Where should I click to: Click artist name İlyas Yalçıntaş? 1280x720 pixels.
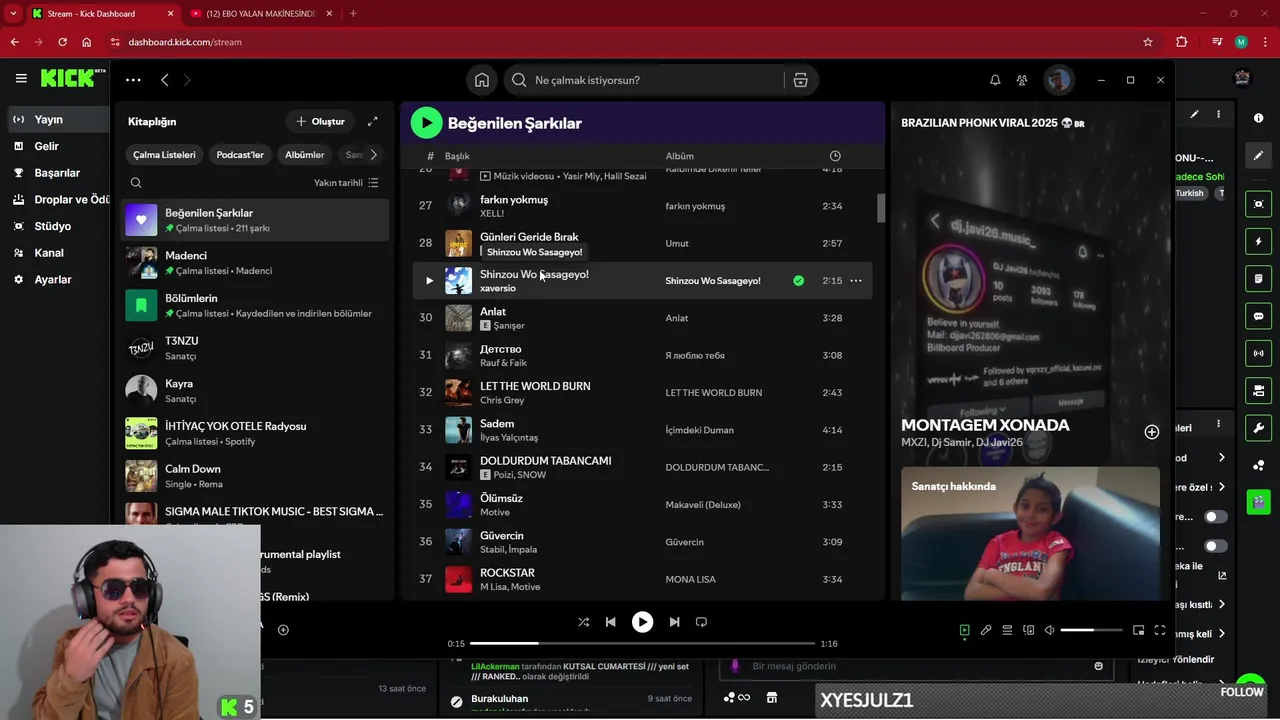coord(509,438)
